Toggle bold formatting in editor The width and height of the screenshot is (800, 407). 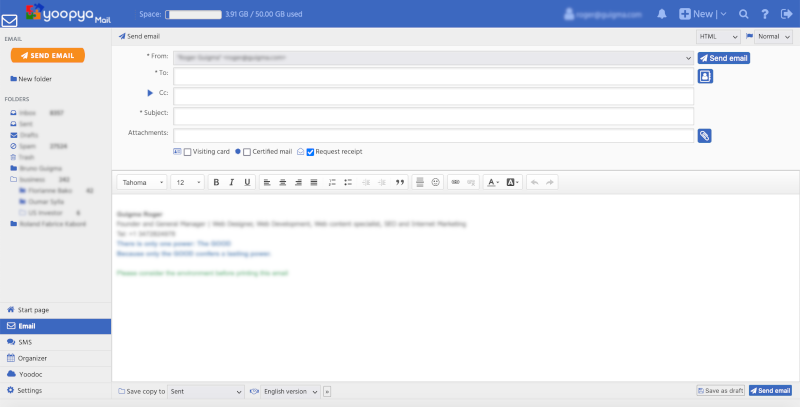pos(217,182)
